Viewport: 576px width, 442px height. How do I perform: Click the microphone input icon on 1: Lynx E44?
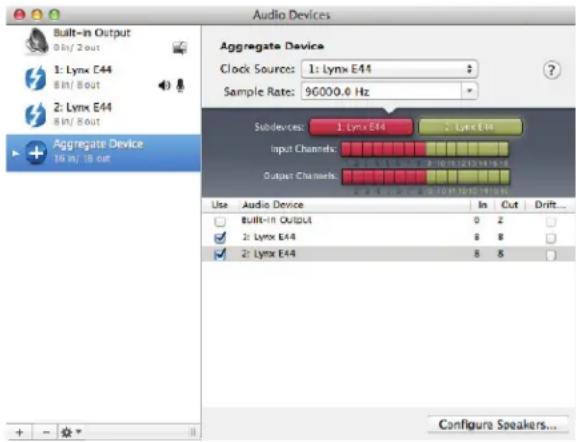(180, 85)
